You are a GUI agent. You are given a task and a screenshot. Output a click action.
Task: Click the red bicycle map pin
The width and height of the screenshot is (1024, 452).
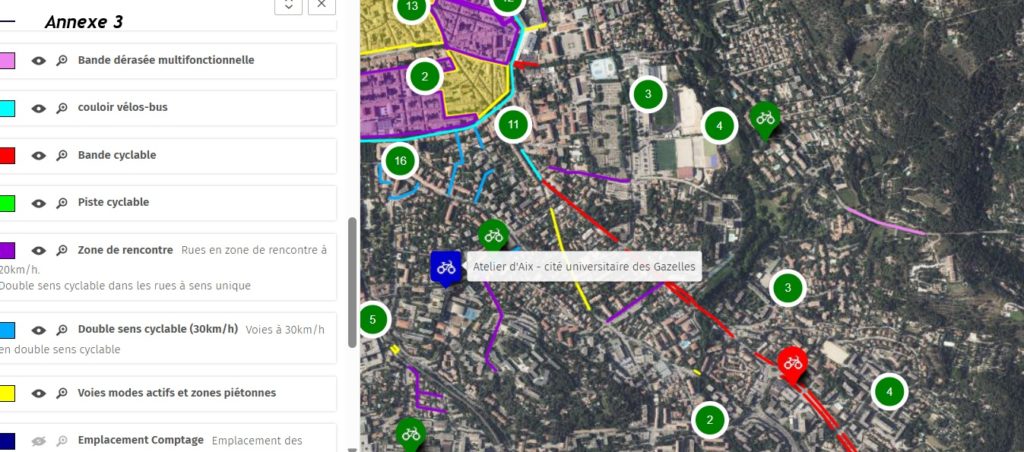792,362
